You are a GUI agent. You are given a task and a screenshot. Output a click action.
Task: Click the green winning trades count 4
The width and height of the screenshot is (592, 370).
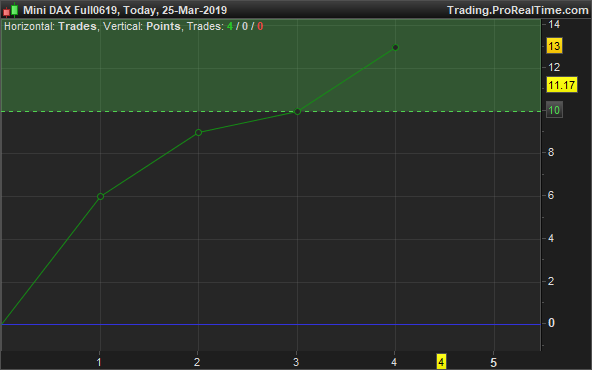(x=230, y=26)
